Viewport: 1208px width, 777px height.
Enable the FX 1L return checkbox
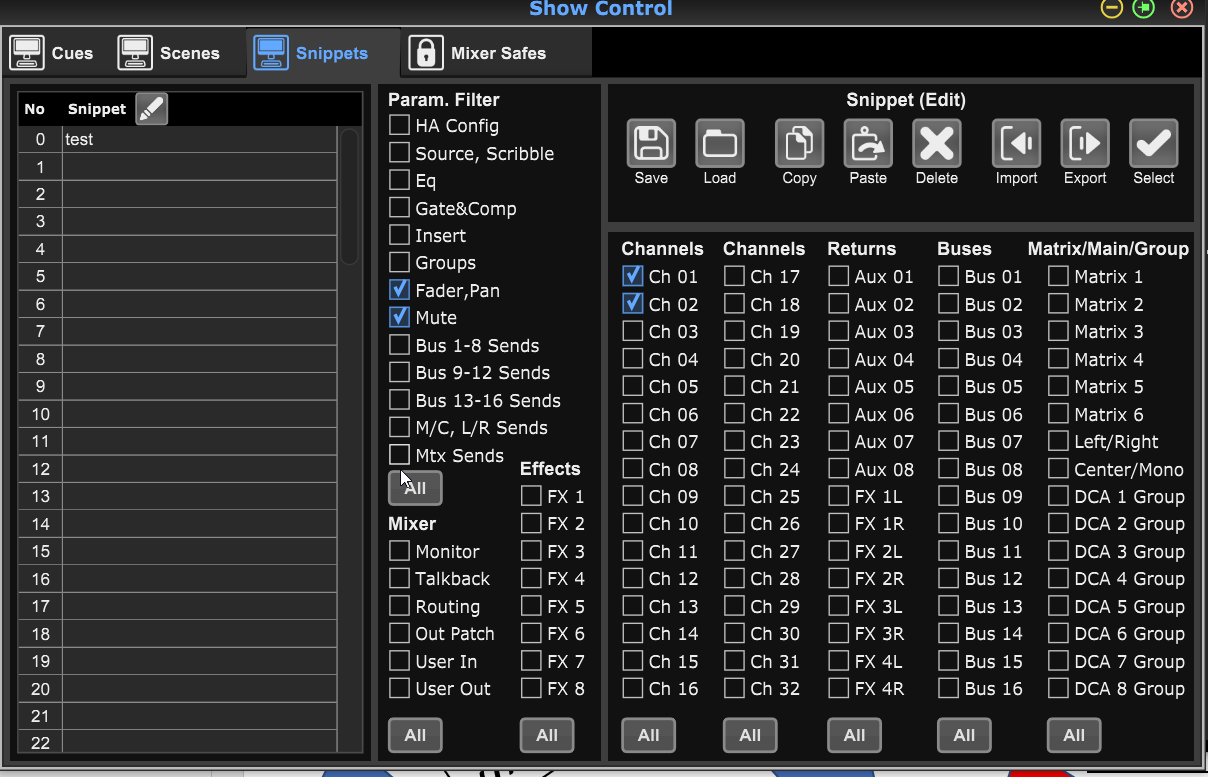click(x=838, y=496)
